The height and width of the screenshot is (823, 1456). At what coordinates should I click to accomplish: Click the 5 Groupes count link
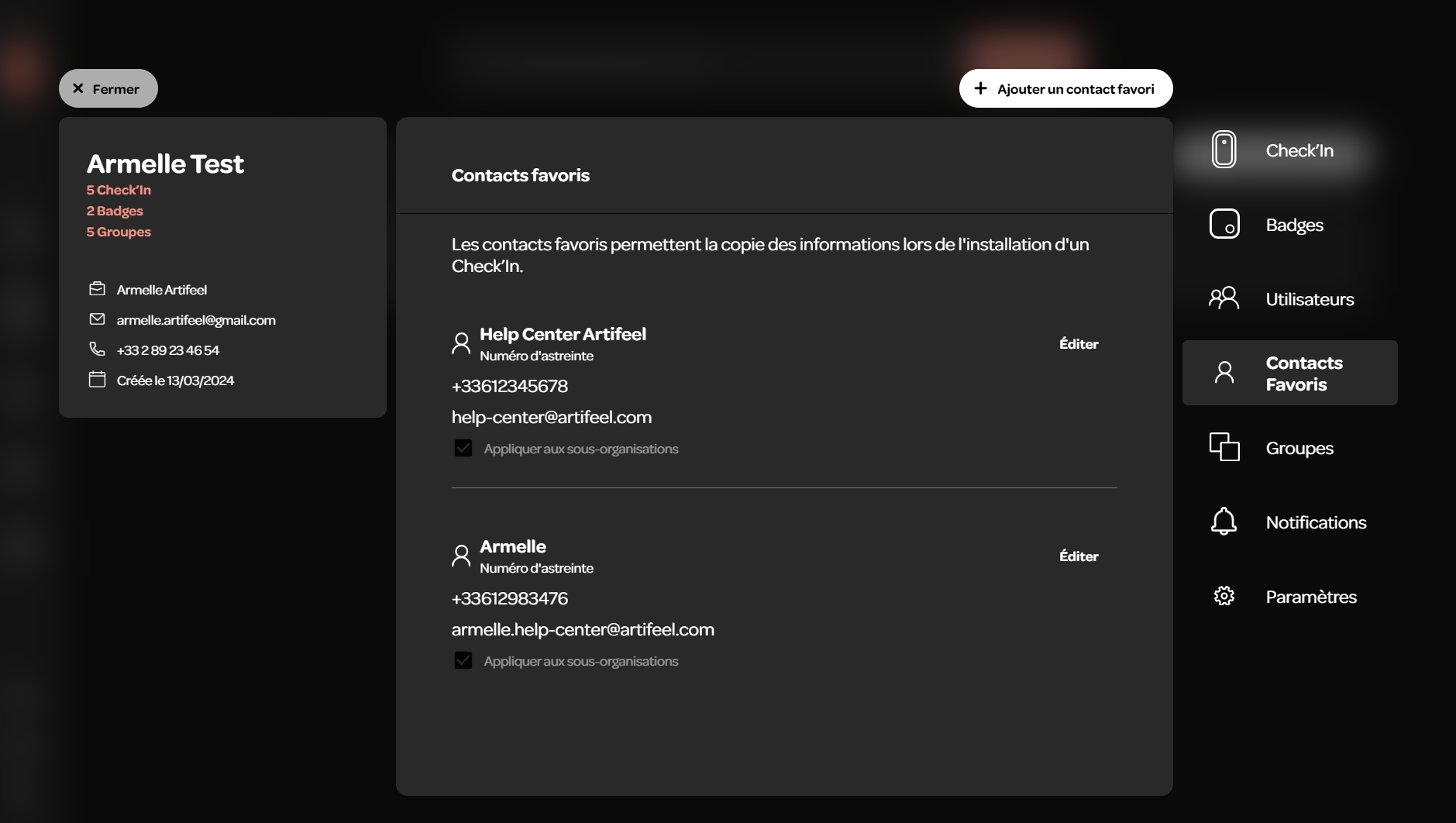[x=119, y=232]
